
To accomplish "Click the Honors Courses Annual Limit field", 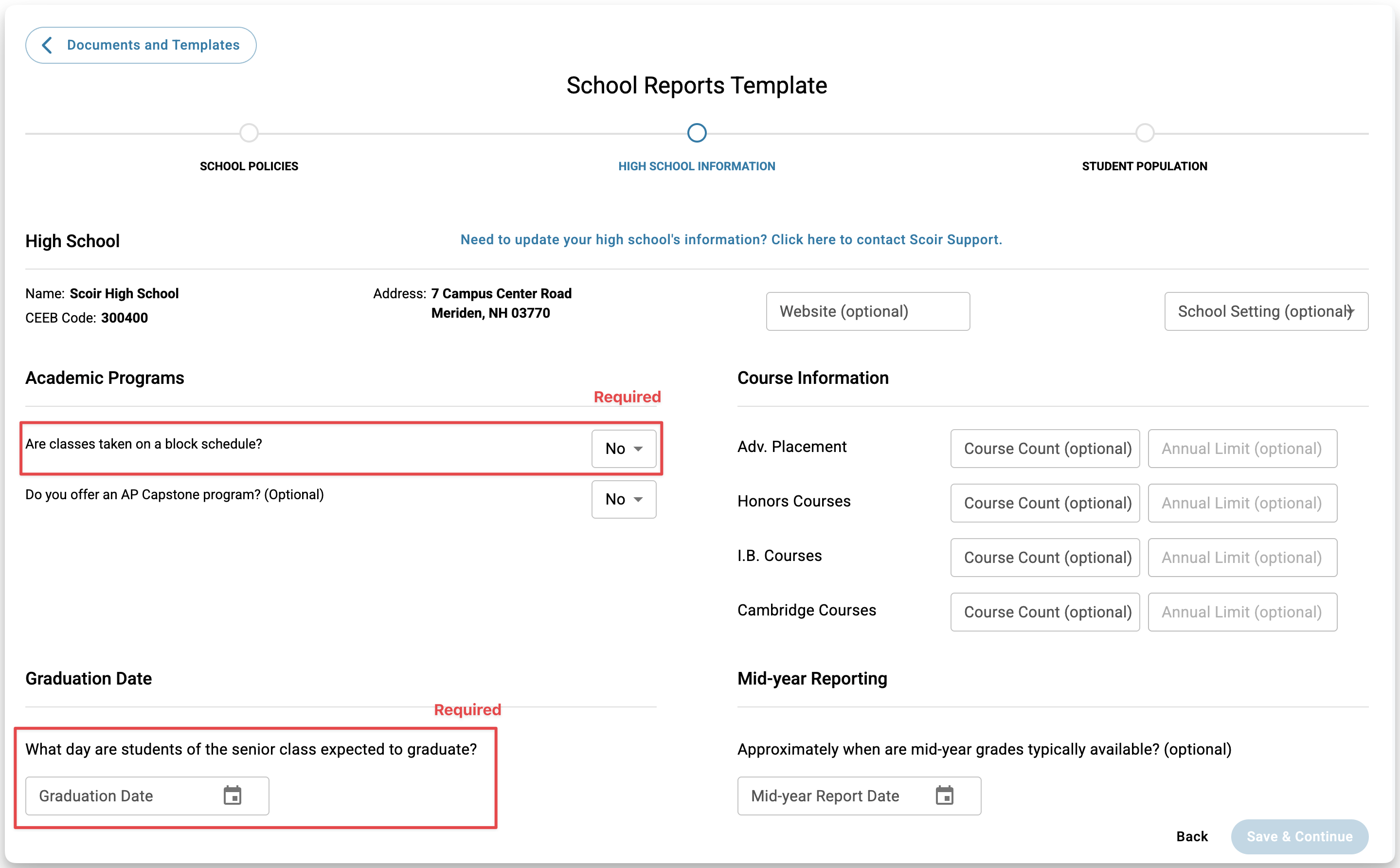I will [1242, 503].
